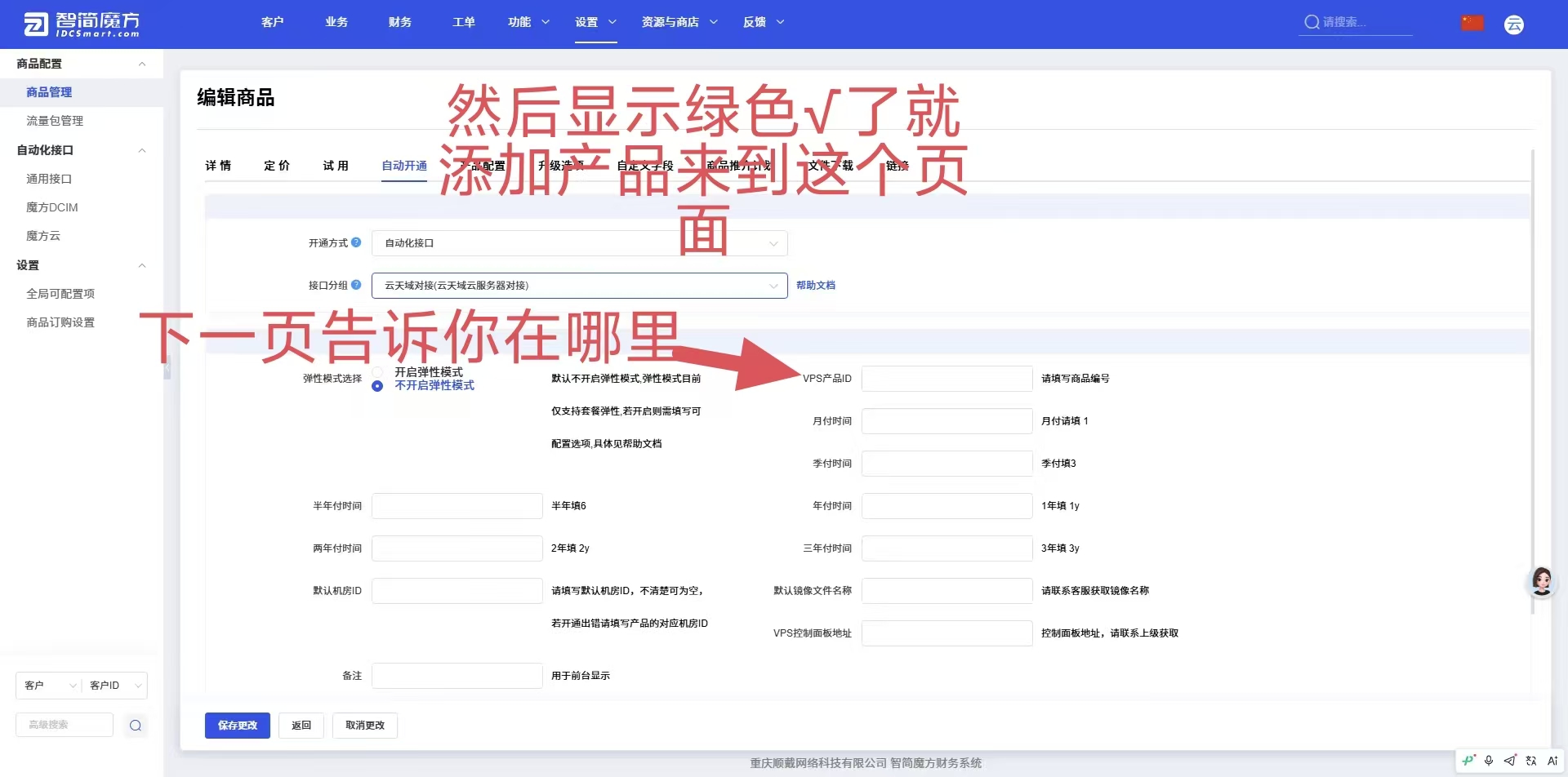Open the 接口分组 dropdown
1568x777 pixels.
(x=580, y=286)
